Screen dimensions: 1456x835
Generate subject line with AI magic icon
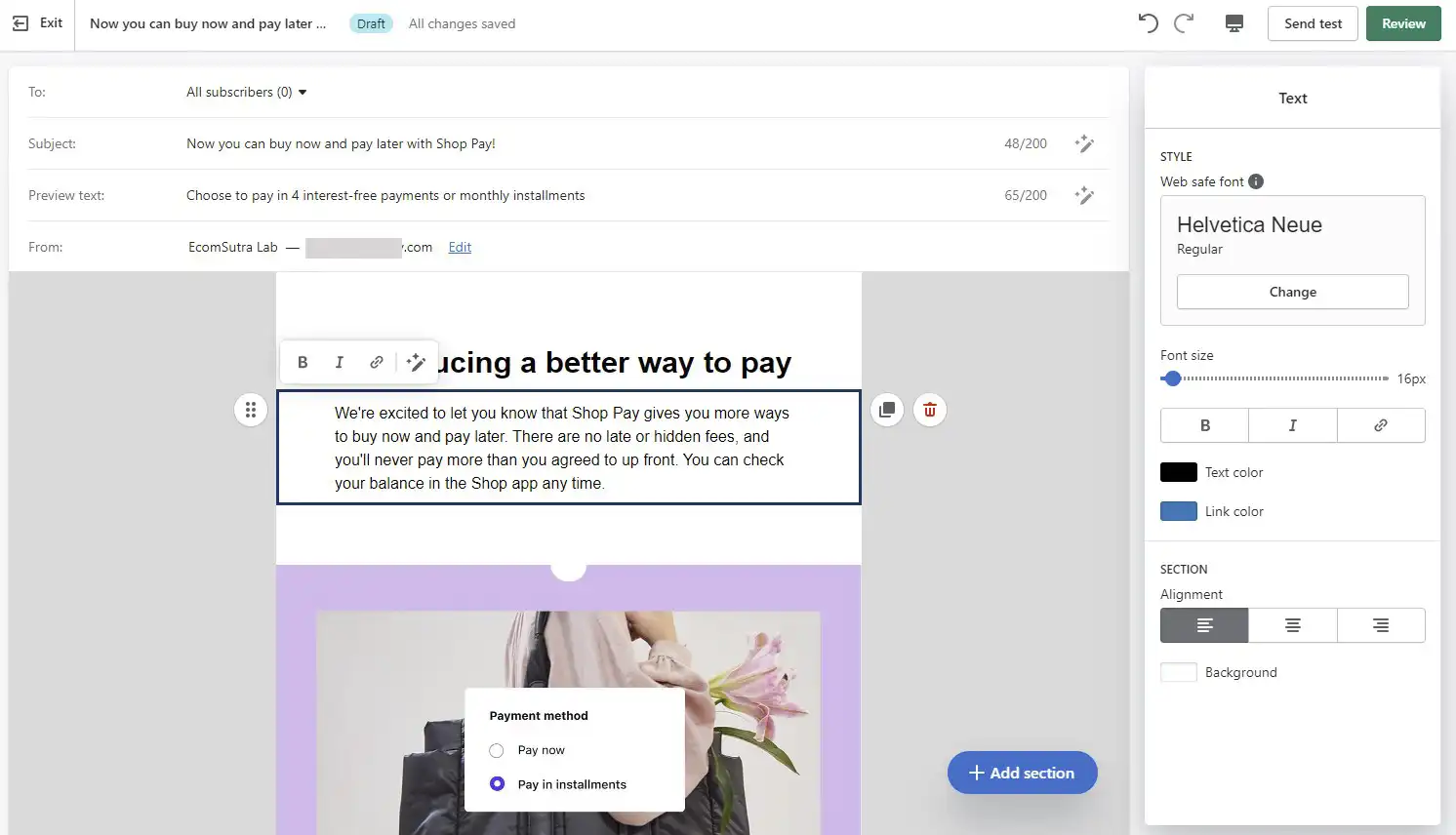1084,143
